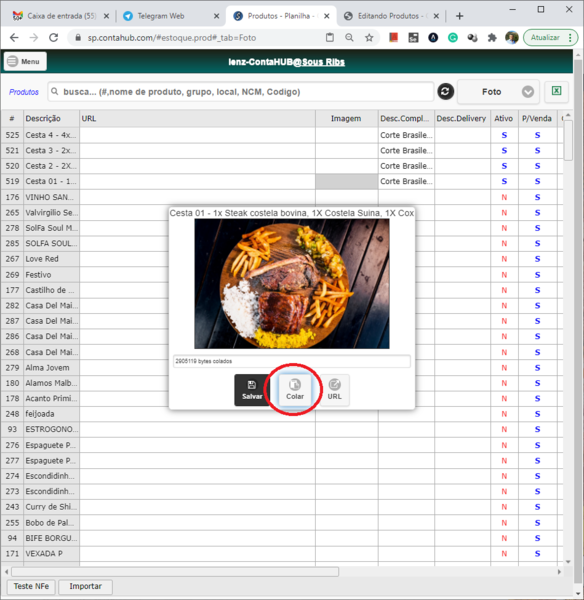
Task: Click the clipboard icon in address bar
Action: (330, 38)
